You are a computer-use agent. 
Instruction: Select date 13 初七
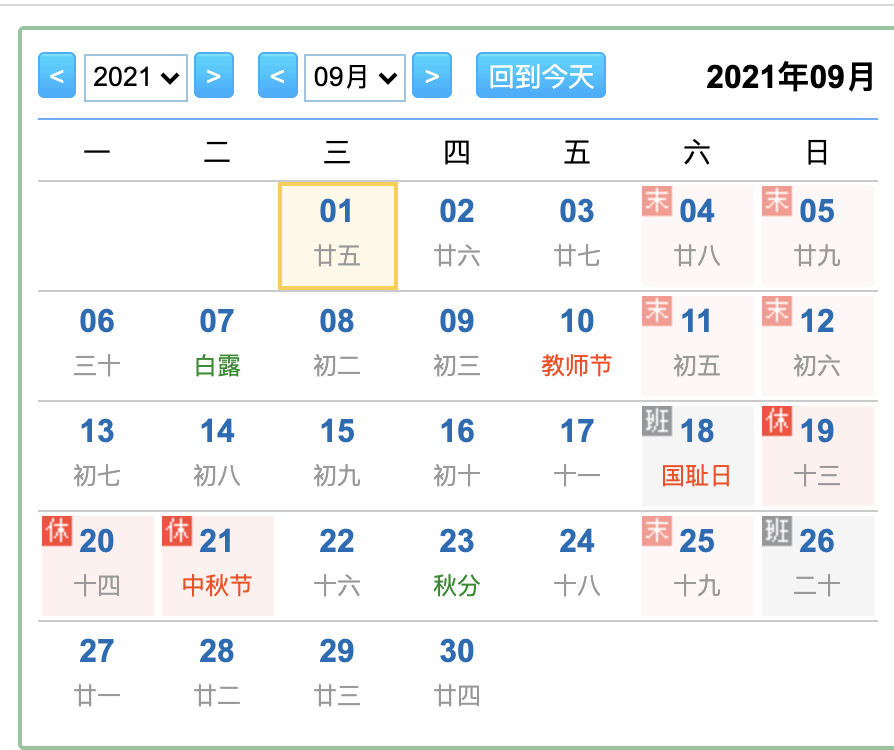point(97,456)
